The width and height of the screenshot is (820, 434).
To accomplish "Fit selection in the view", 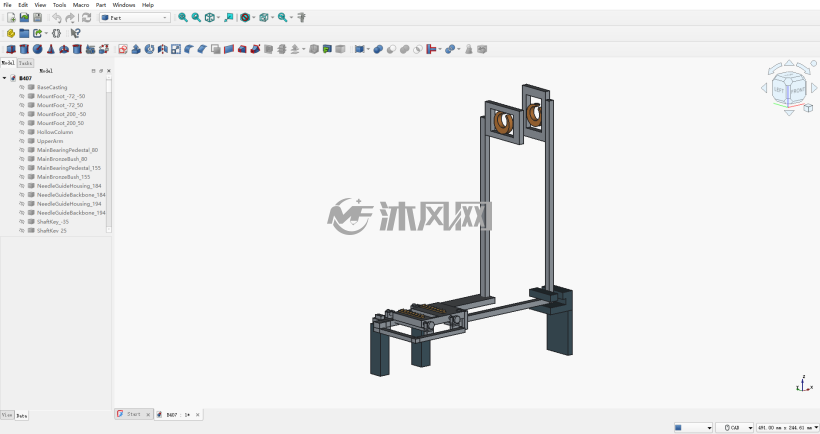I will [x=196, y=17].
